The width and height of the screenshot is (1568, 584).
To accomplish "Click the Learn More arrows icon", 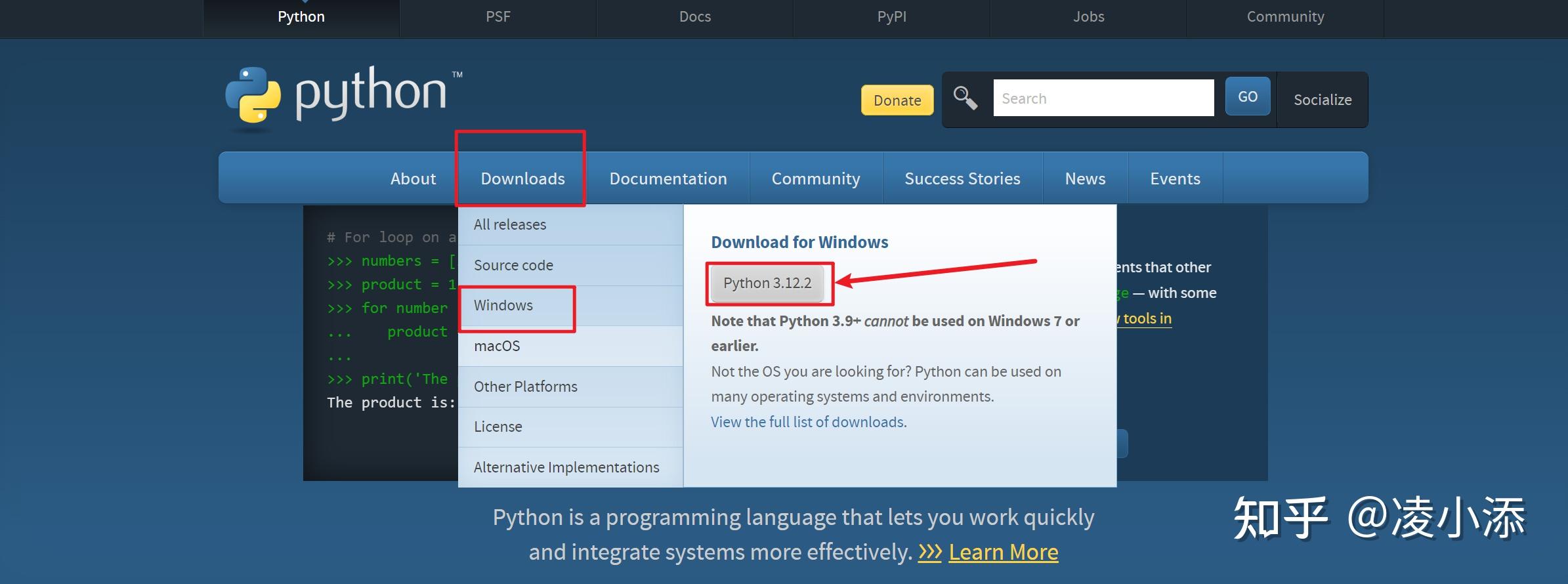I will click(x=930, y=552).
